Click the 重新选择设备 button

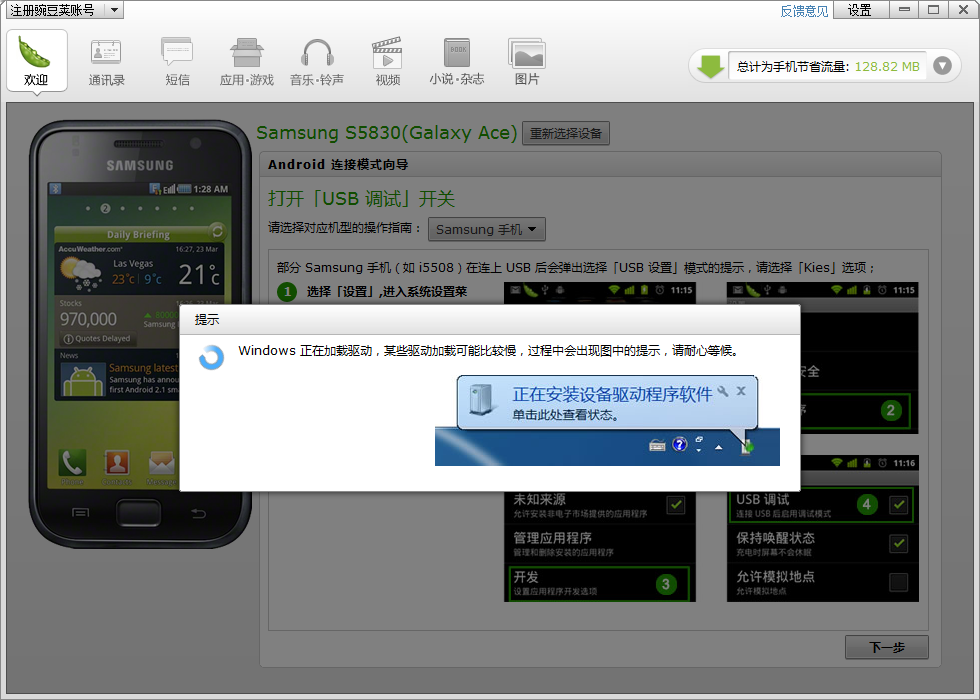(x=566, y=133)
